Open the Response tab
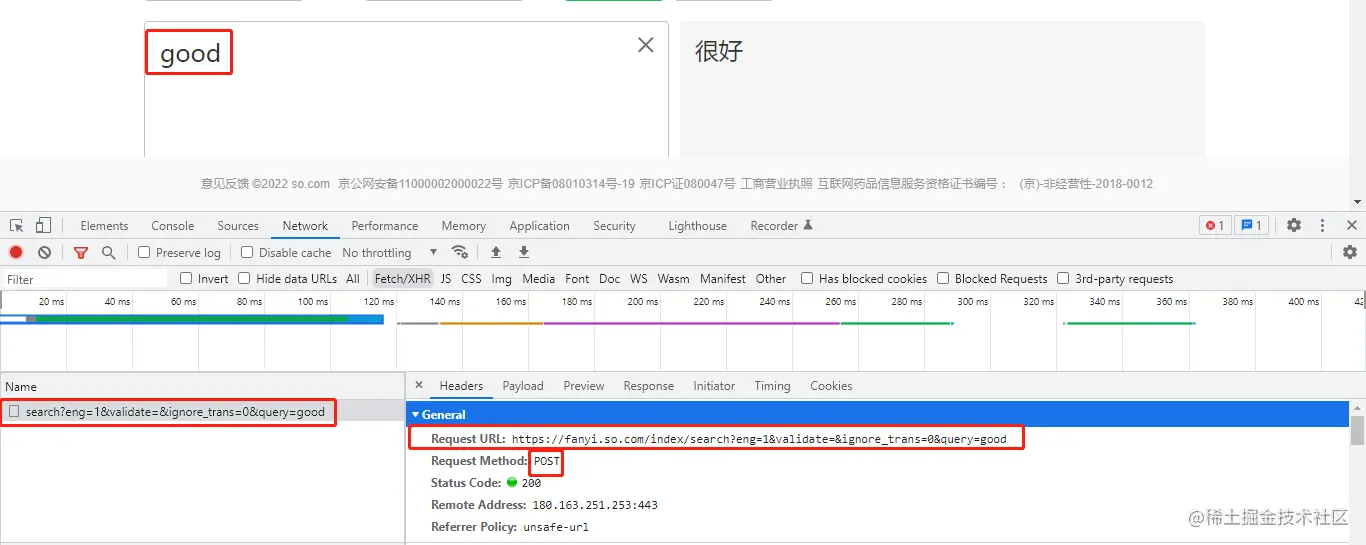The height and width of the screenshot is (545, 1366). pos(649,386)
